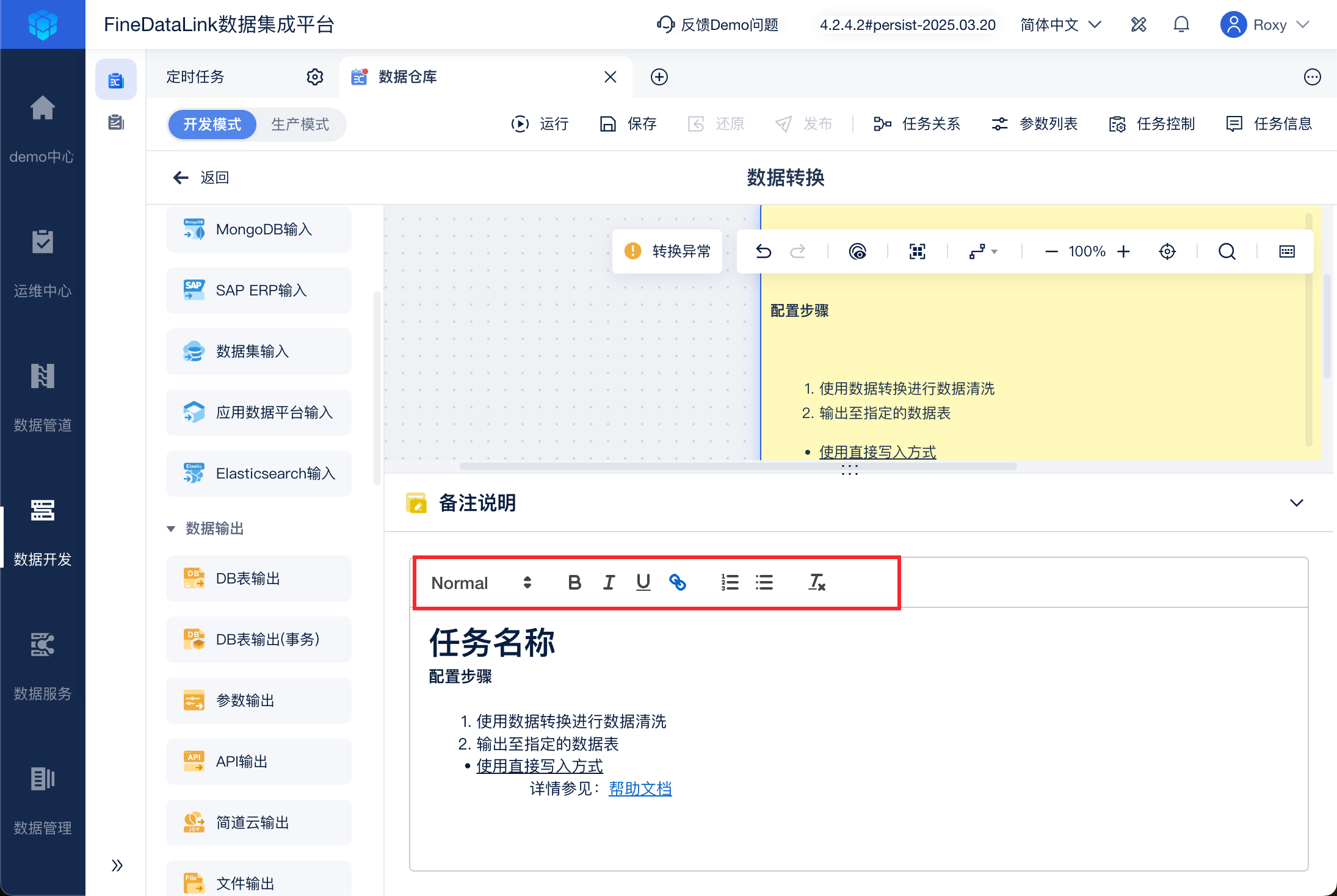The image size is (1337, 896).
Task: Switch to 开发模式
Action: 212,125
